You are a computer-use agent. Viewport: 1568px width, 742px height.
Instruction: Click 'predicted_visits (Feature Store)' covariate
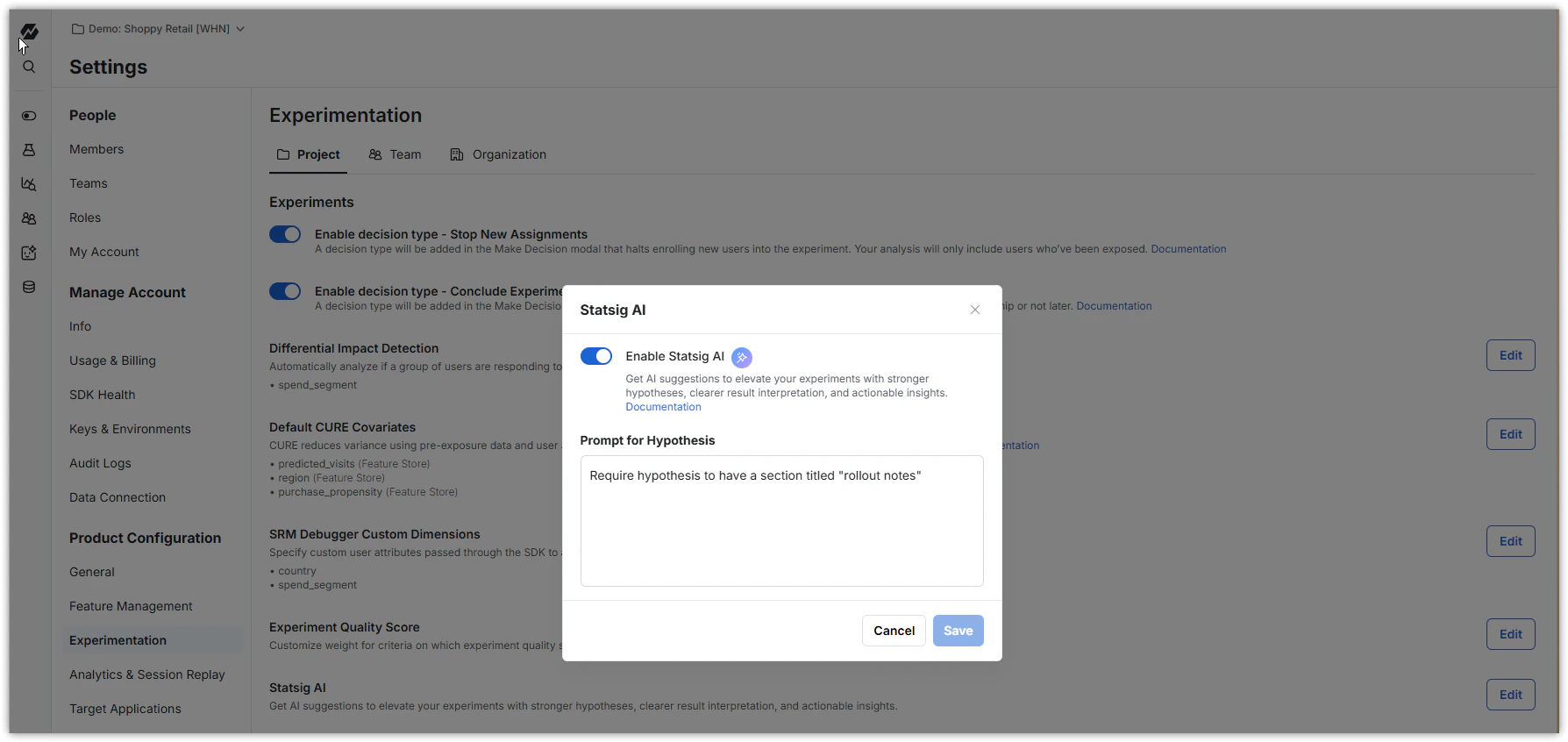[354, 464]
